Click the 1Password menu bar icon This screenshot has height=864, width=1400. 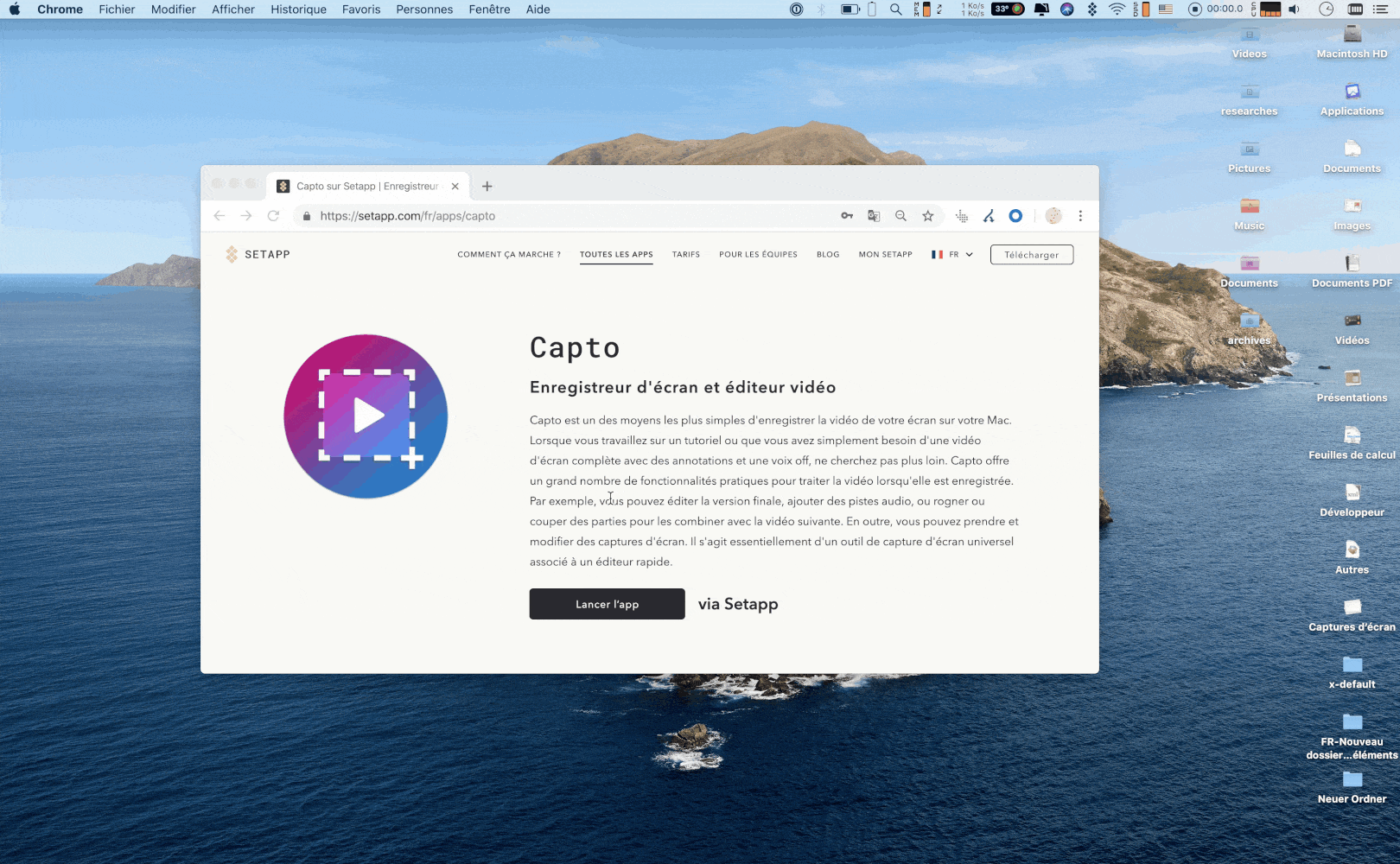[x=797, y=10]
